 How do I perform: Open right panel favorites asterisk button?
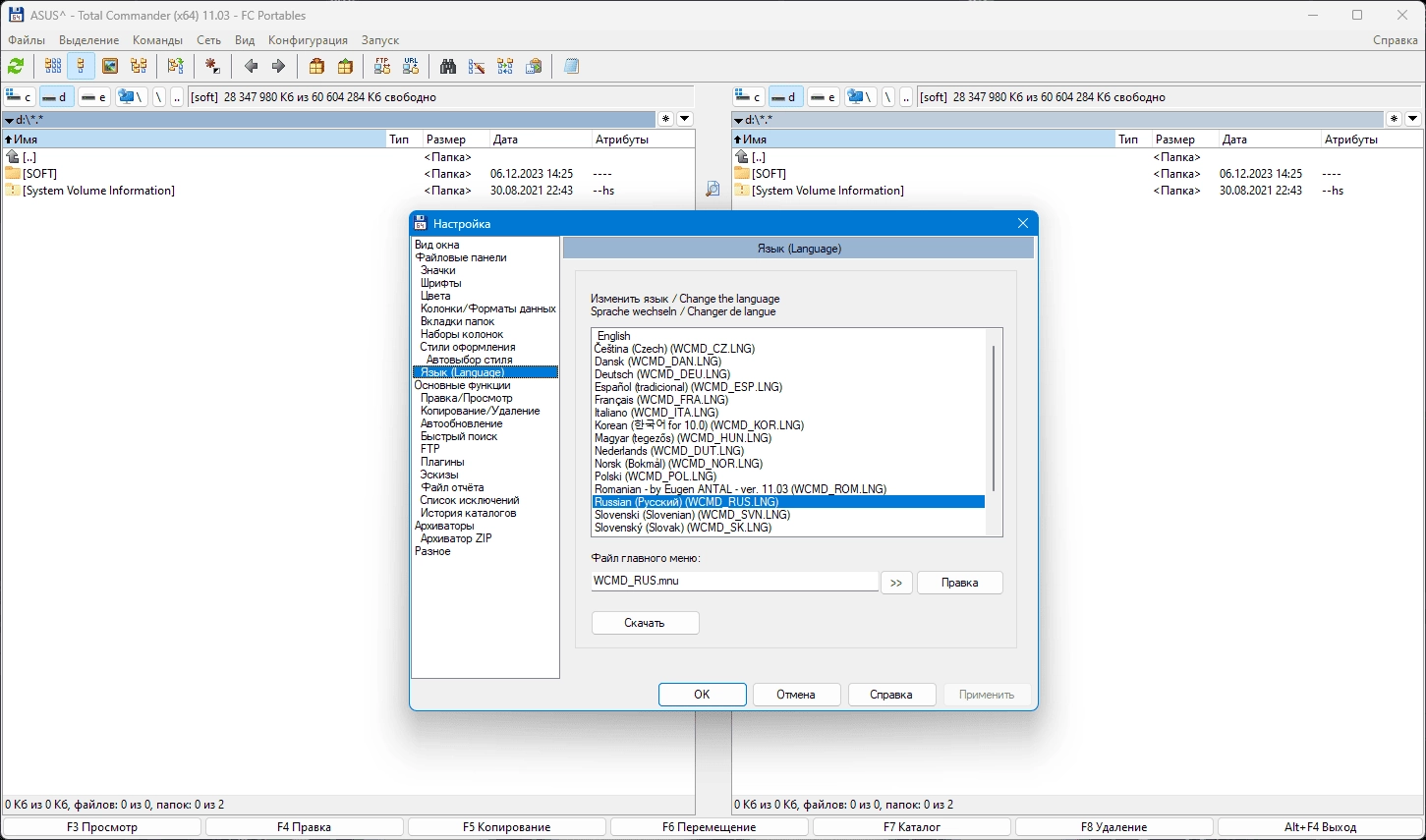click(1394, 119)
